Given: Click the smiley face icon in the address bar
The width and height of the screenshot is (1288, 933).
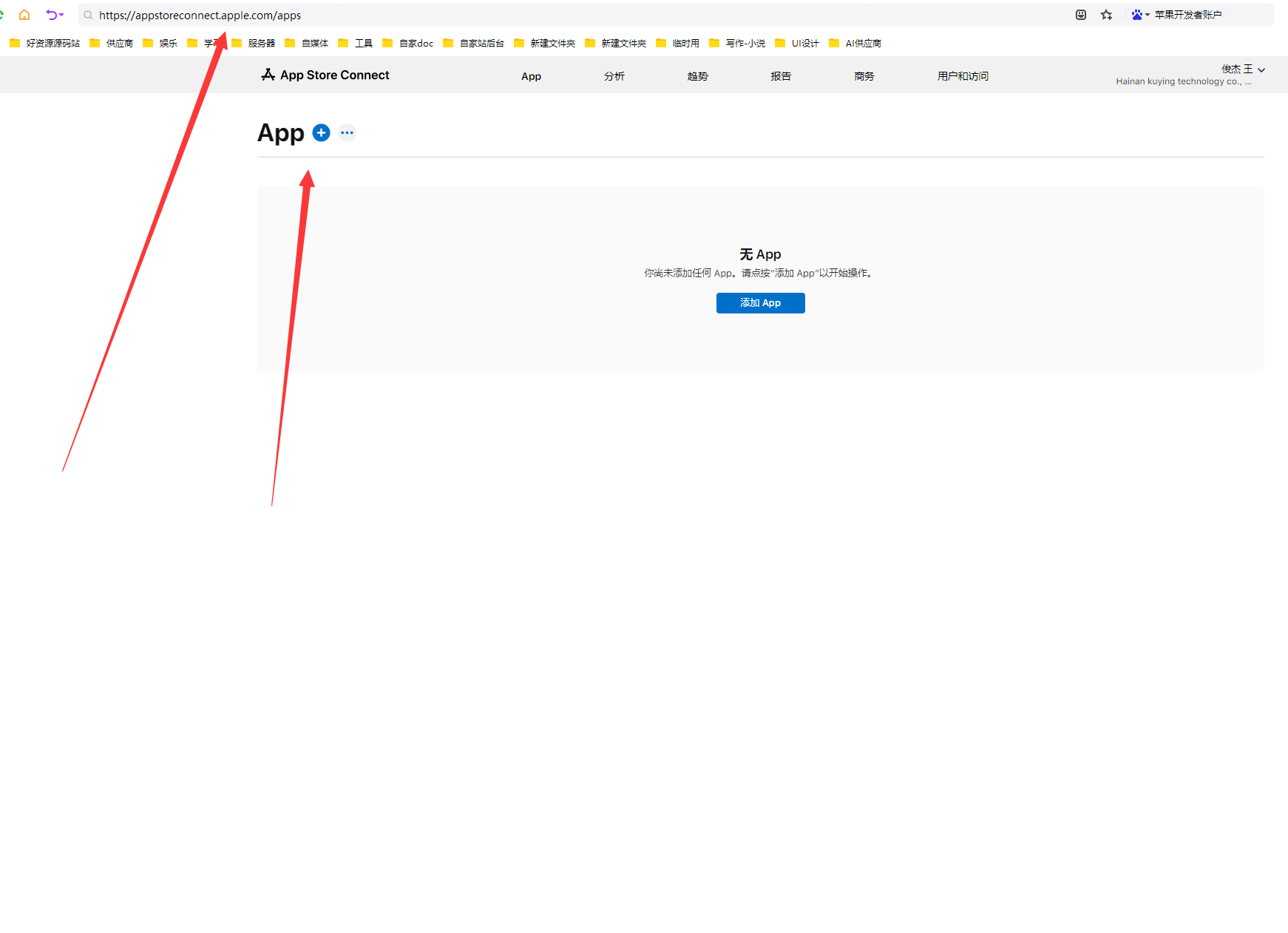Looking at the screenshot, I should (x=1081, y=15).
